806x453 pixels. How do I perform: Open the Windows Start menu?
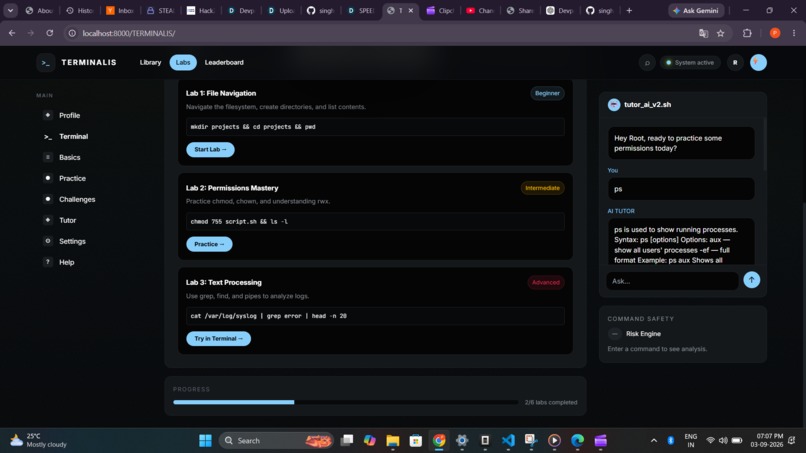pos(205,441)
